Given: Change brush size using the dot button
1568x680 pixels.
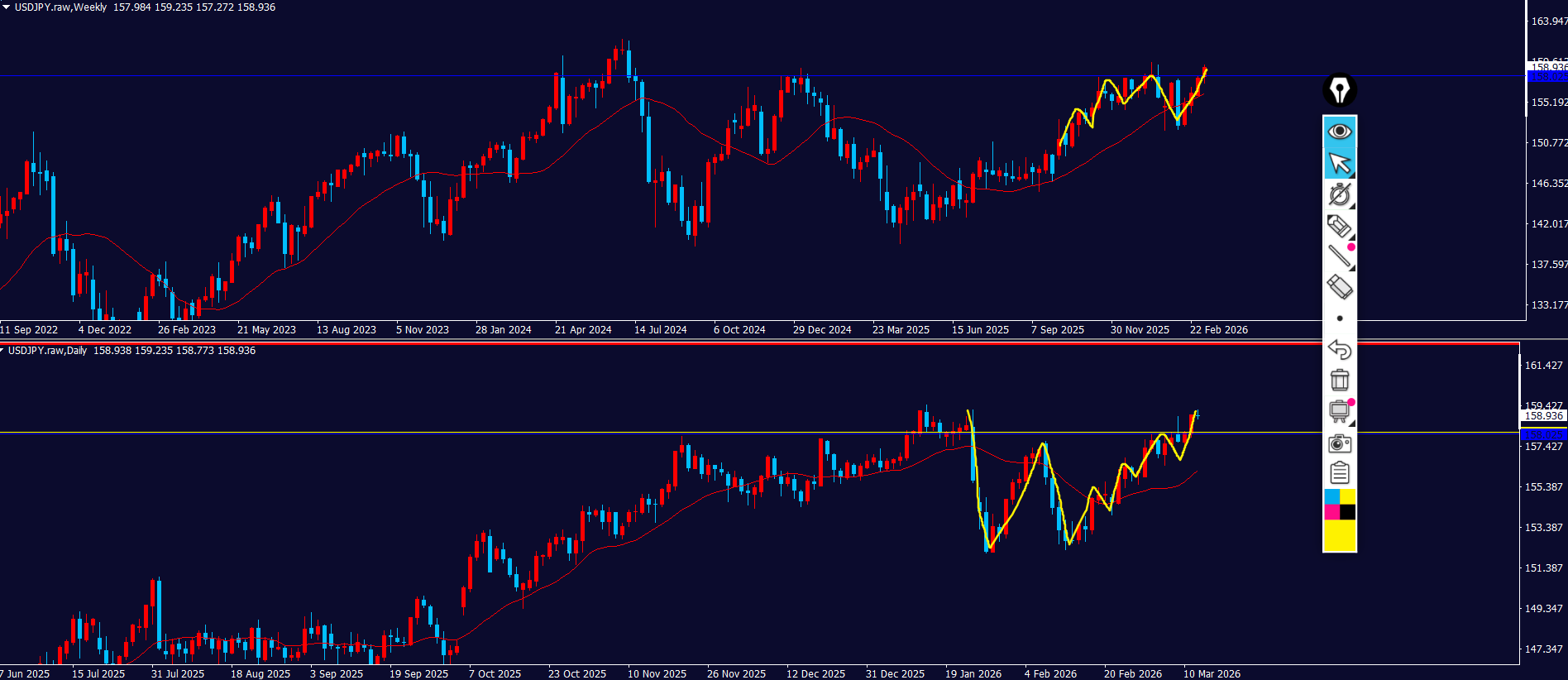Looking at the screenshot, I should point(1340,318).
